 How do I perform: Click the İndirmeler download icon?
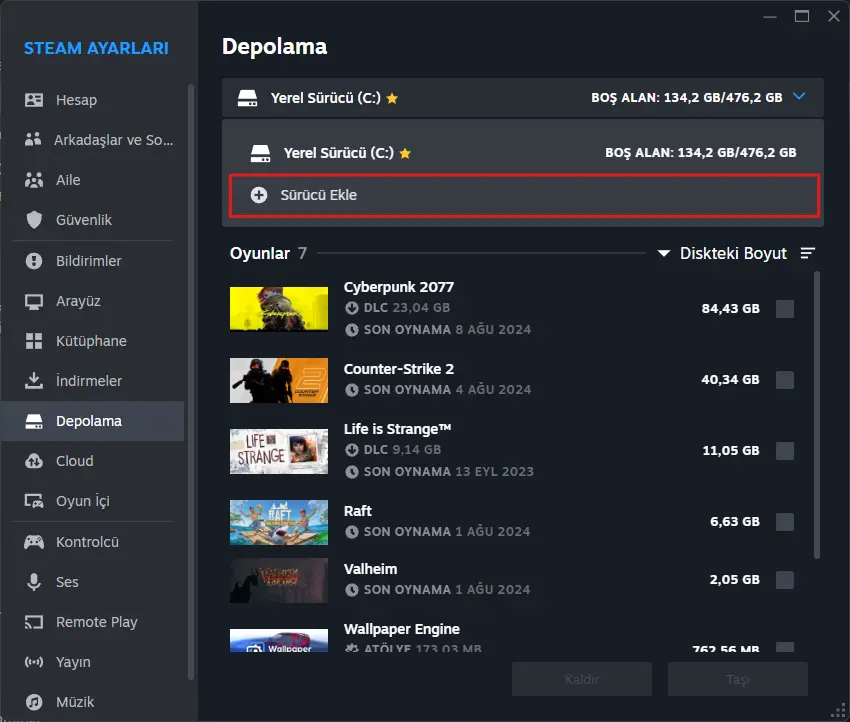point(34,381)
